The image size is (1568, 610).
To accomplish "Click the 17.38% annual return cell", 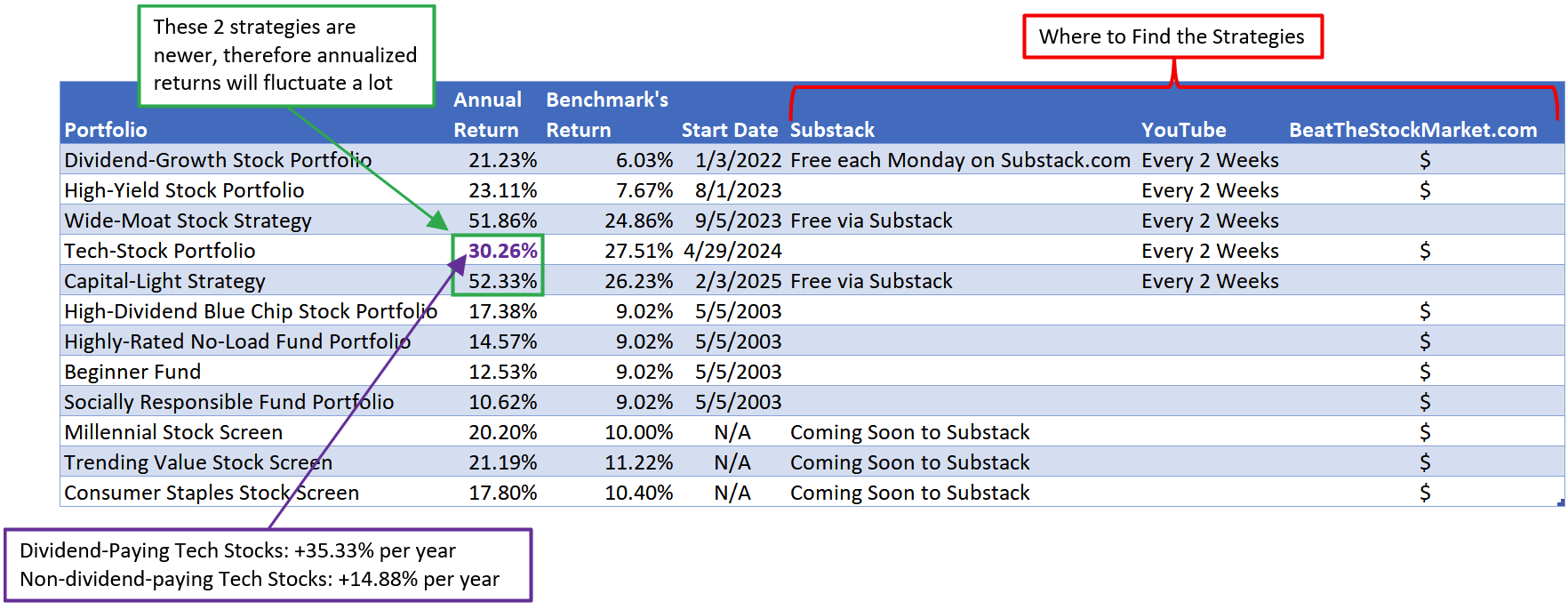I will coord(503,311).
